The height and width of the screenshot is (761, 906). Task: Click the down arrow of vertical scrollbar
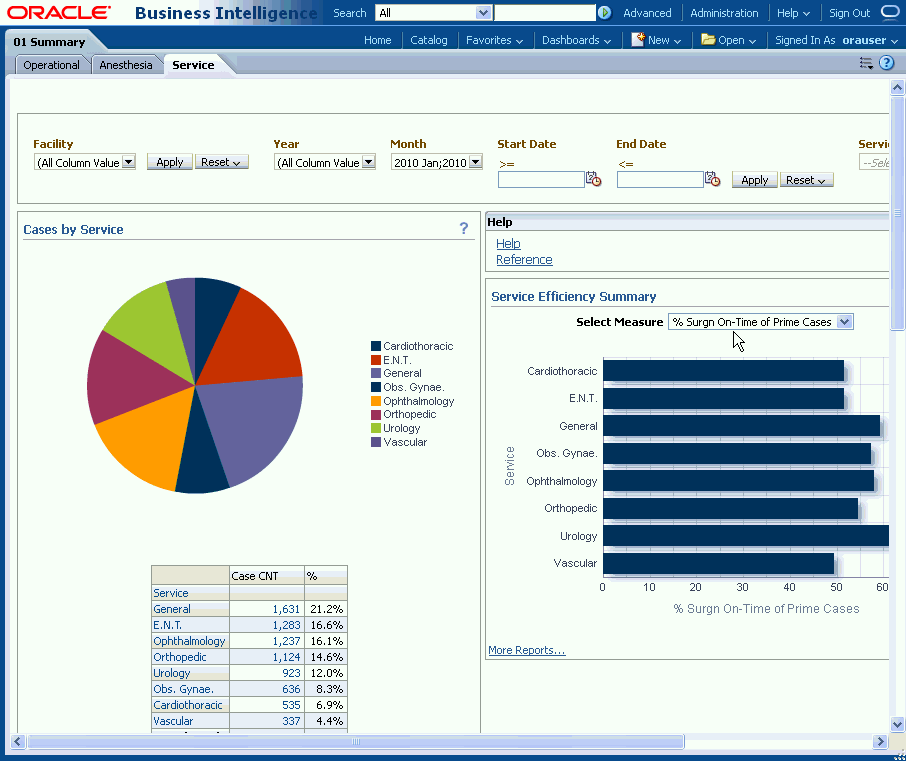point(897,725)
